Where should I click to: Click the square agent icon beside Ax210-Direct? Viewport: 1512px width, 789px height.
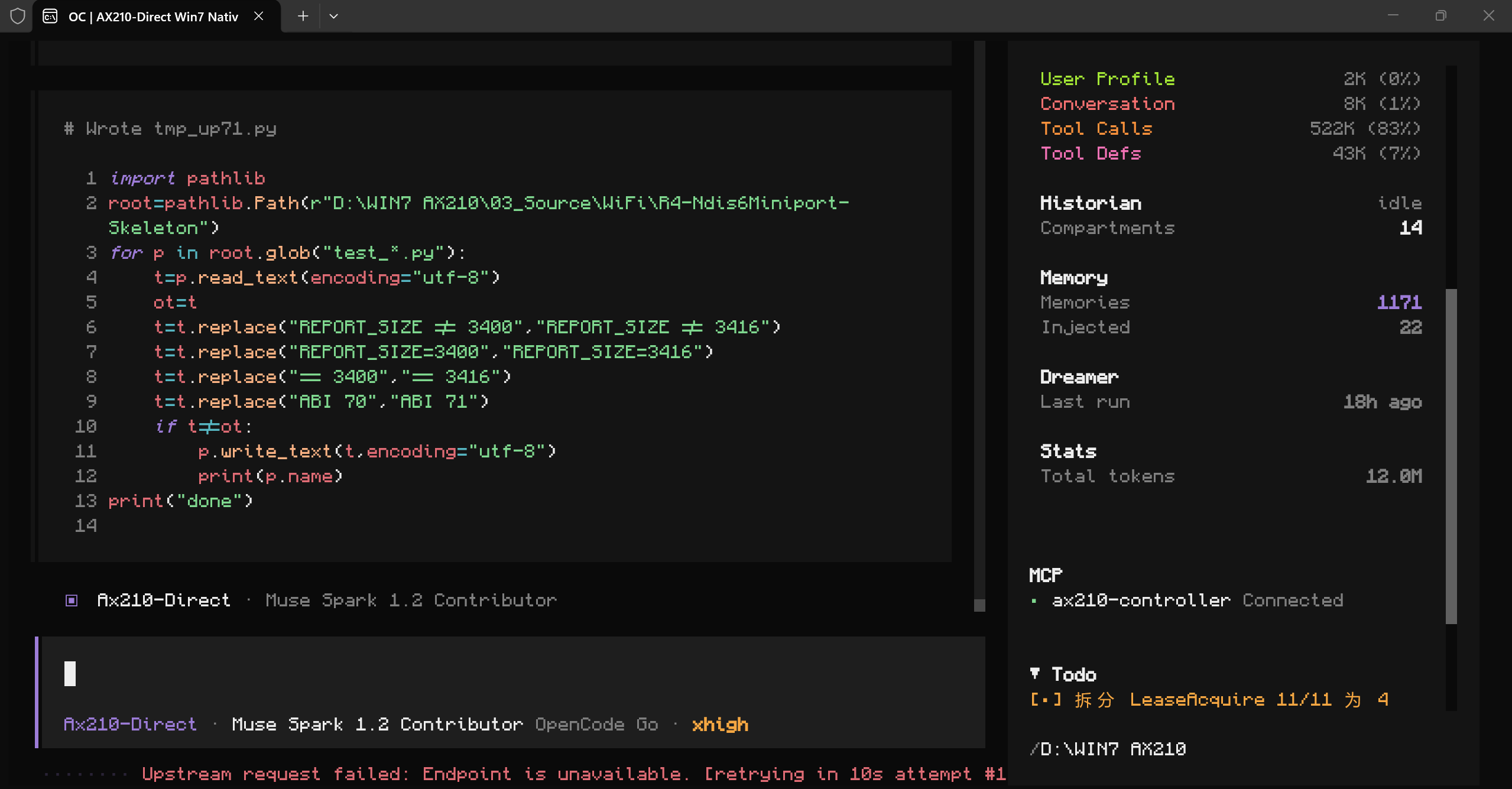click(x=72, y=600)
